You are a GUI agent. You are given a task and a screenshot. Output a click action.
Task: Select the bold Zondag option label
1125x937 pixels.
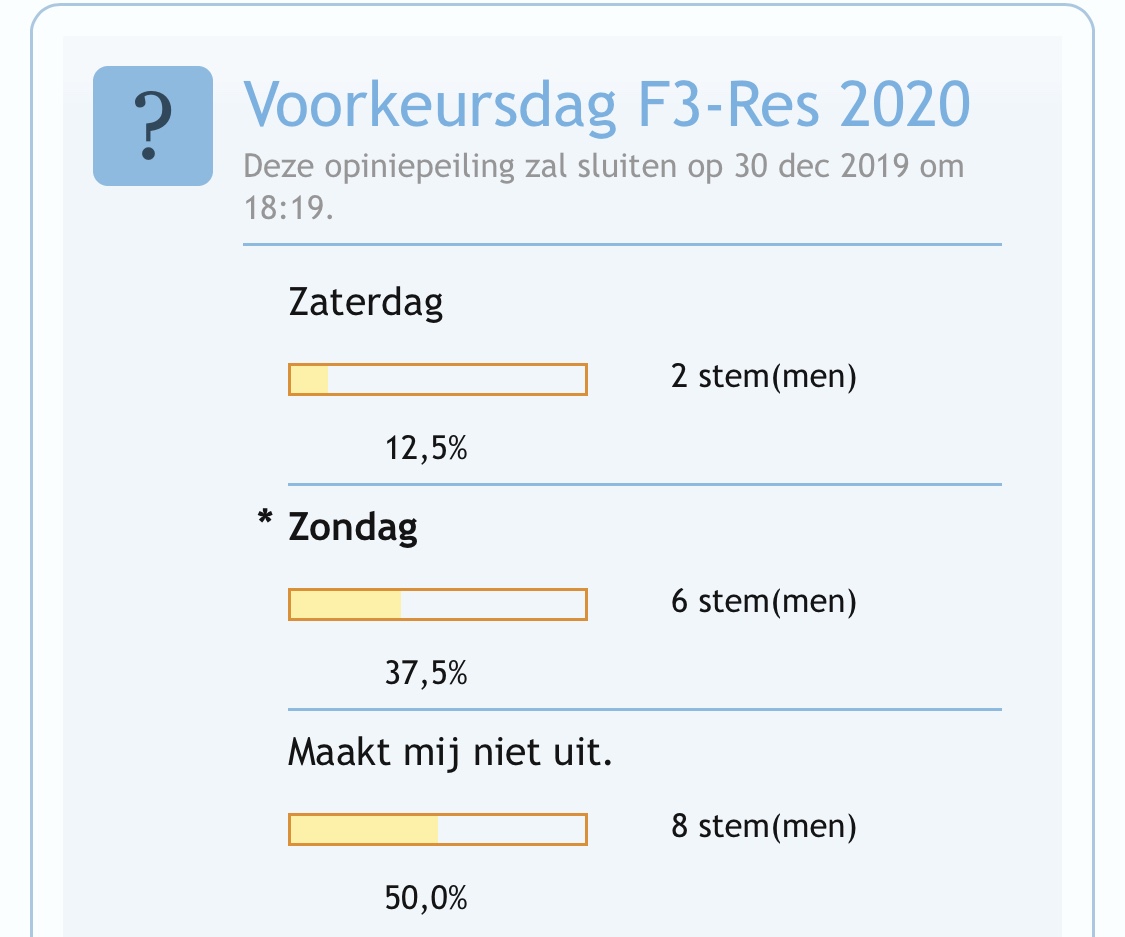[353, 527]
